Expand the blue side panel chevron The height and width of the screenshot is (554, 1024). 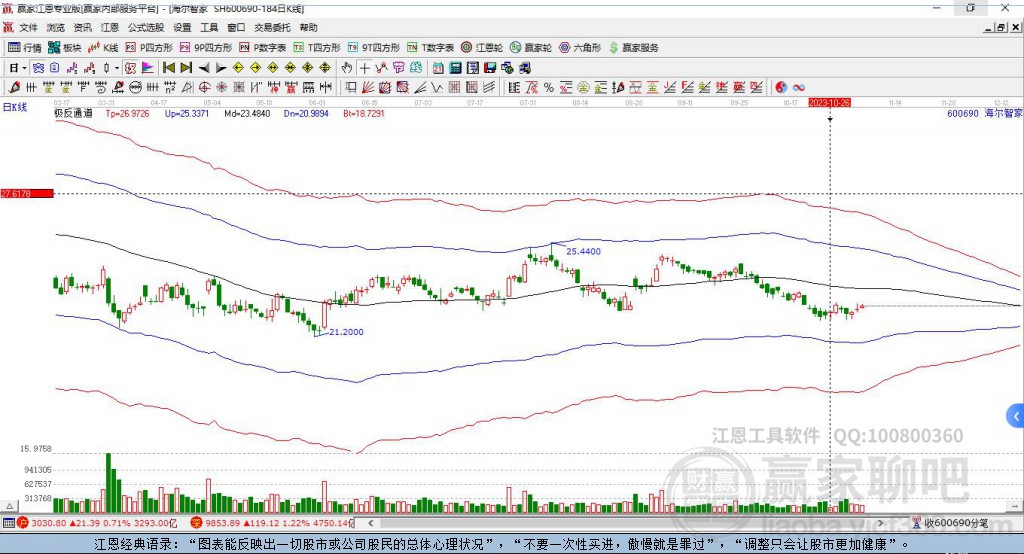coord(1016,416)
